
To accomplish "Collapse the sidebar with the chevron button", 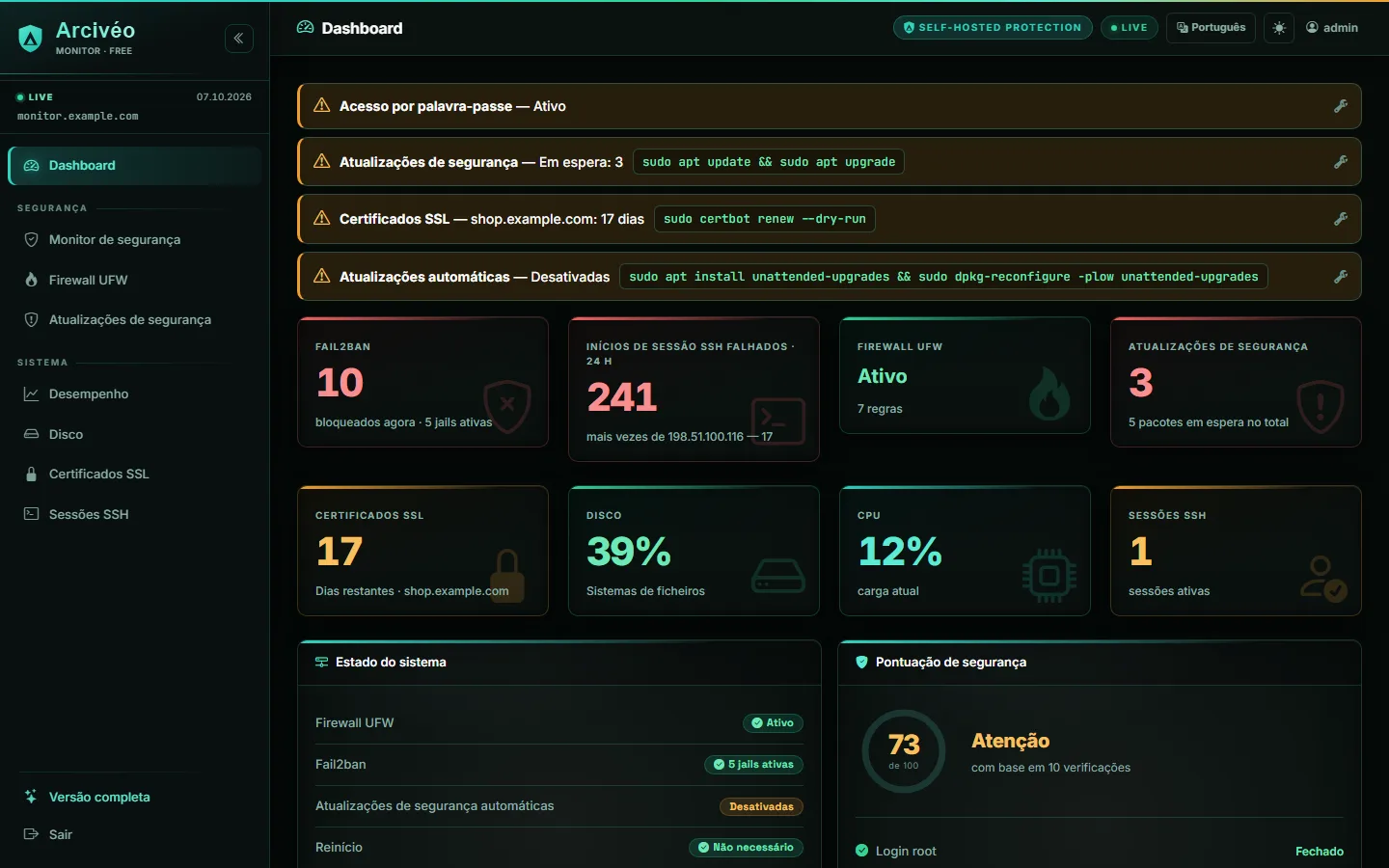I will 238,39.
